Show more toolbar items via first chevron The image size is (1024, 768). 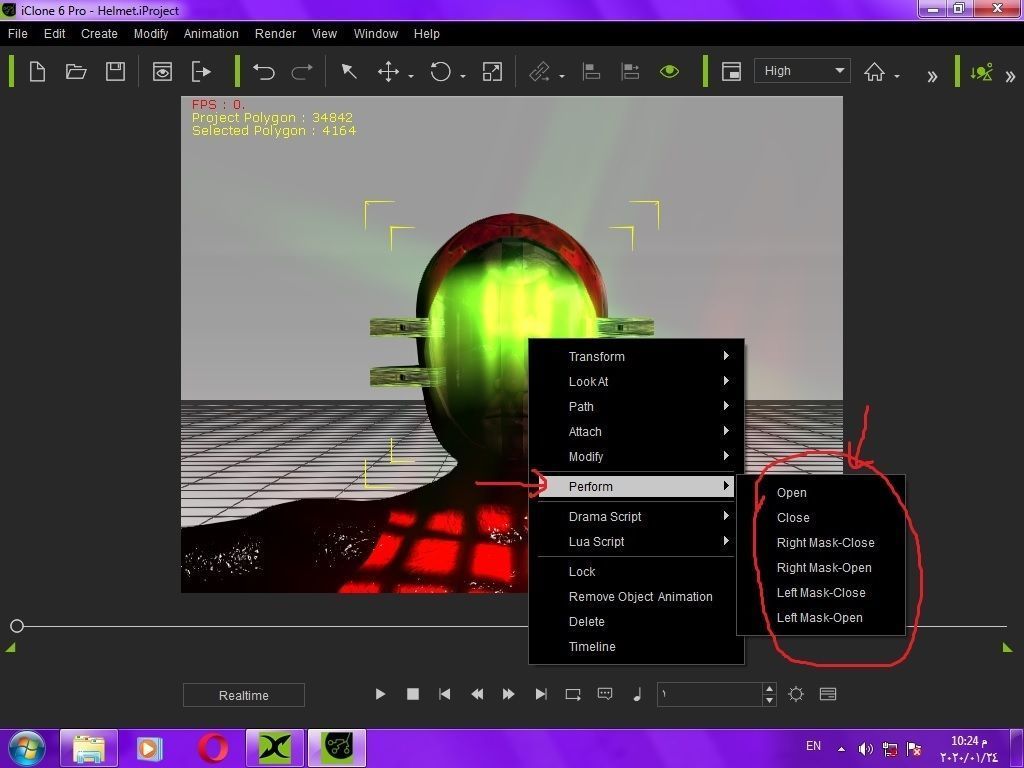pos(932,76)
